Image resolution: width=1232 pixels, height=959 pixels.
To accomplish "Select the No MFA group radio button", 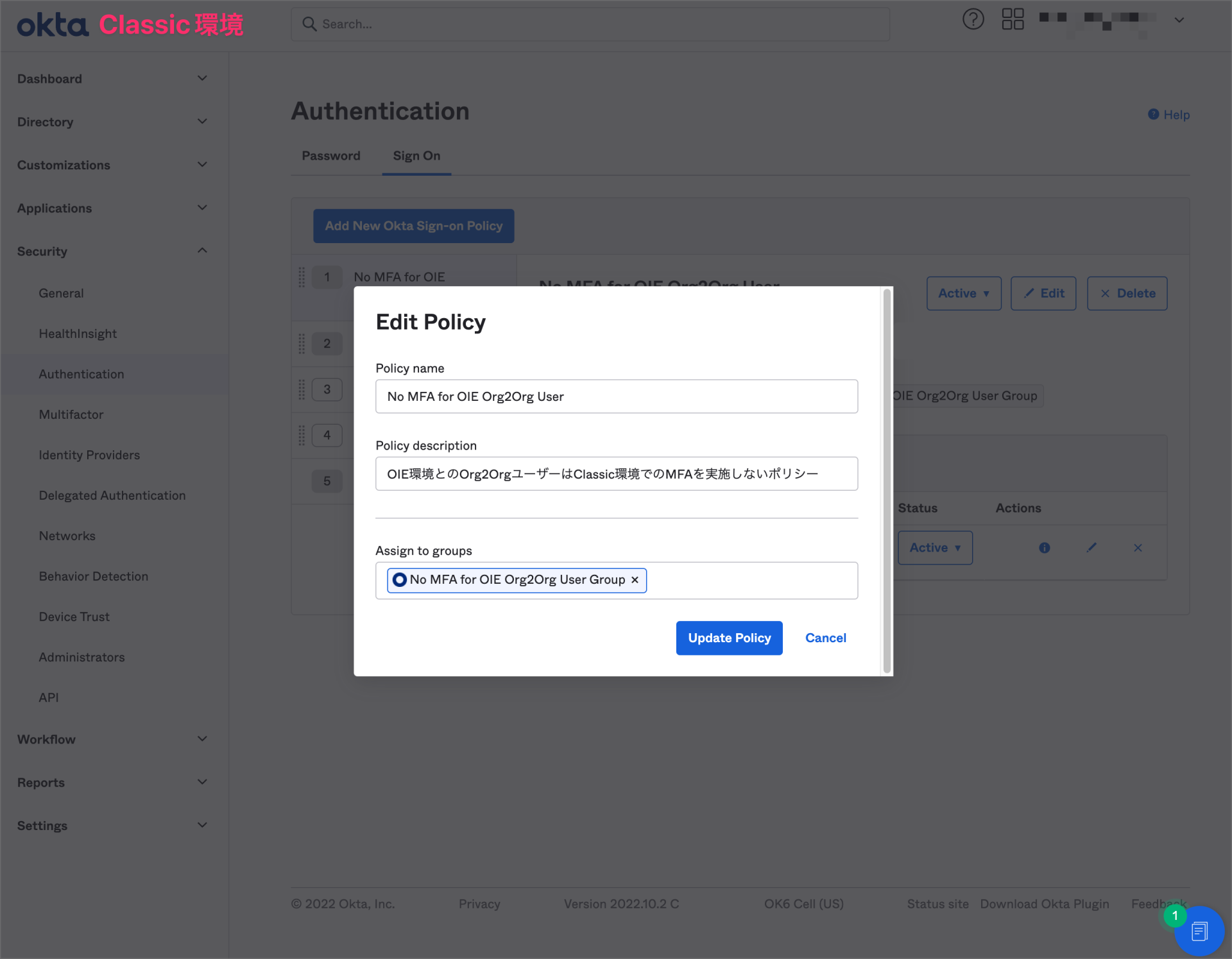I will coord(399,580).
